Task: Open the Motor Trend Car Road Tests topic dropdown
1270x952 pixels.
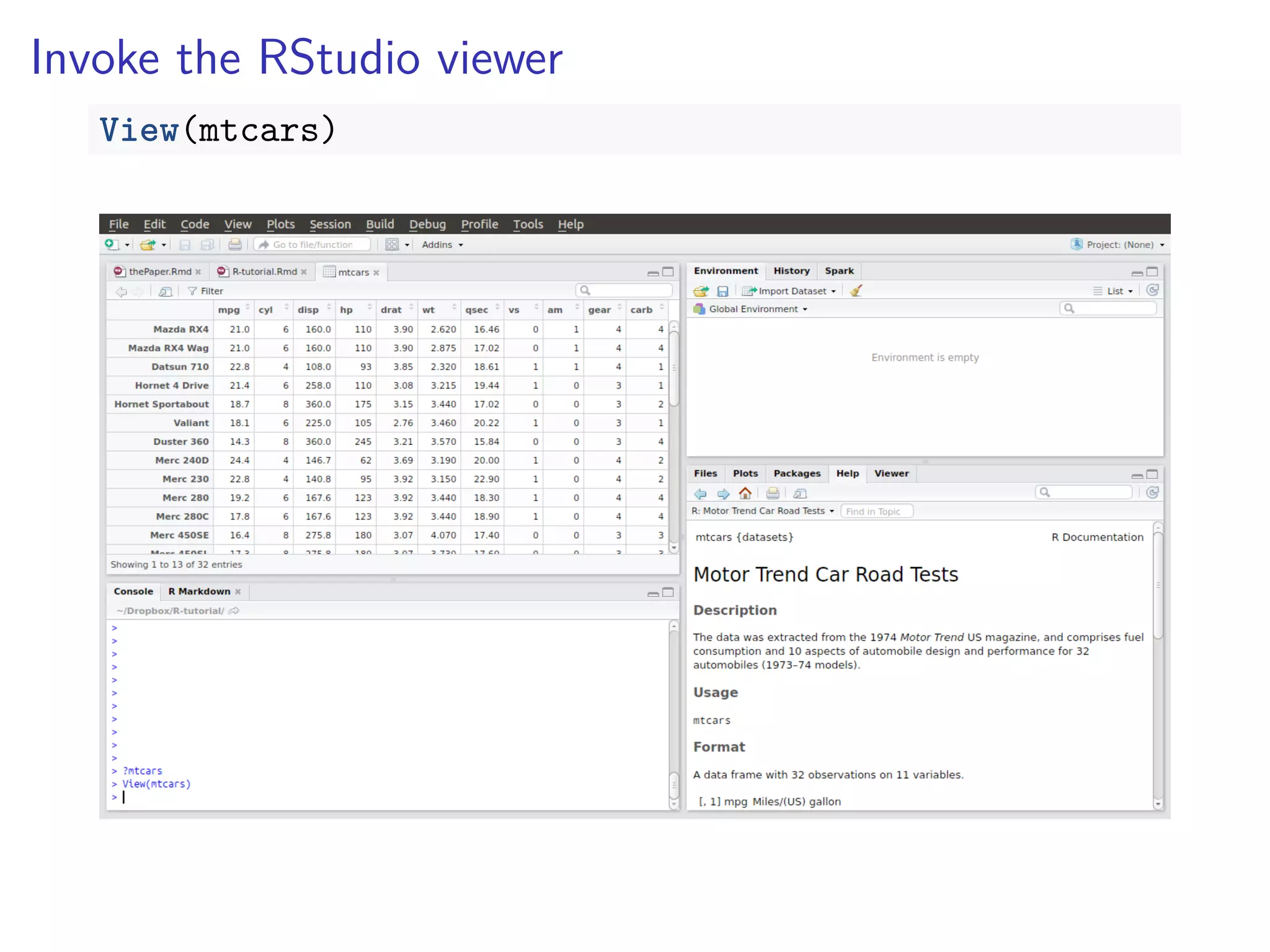Action: (x=763, y=511)
